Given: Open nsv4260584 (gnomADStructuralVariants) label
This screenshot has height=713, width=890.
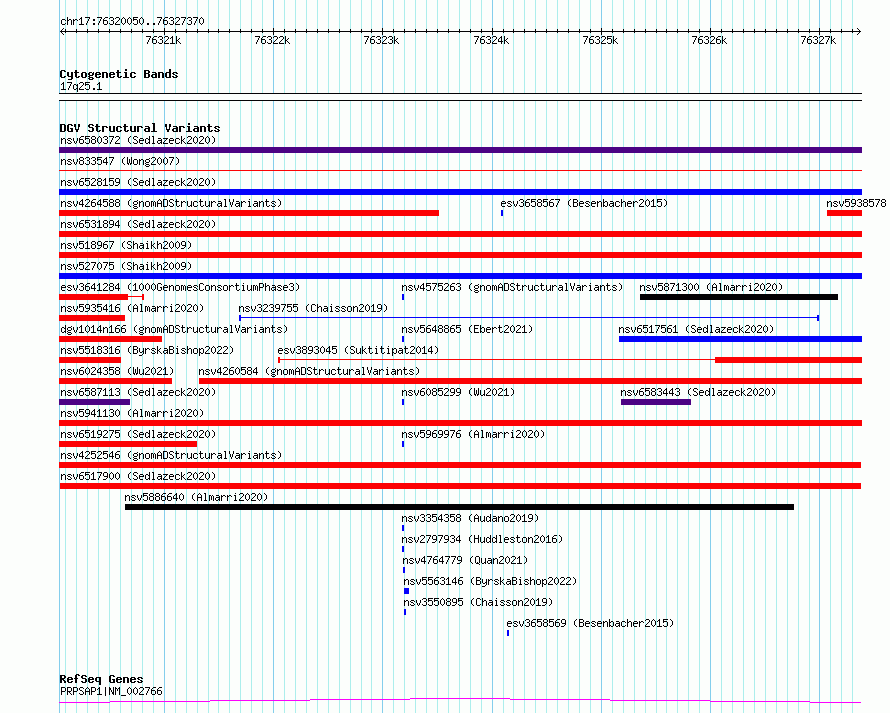Looking at the screenshot, I should pos(309,371).
